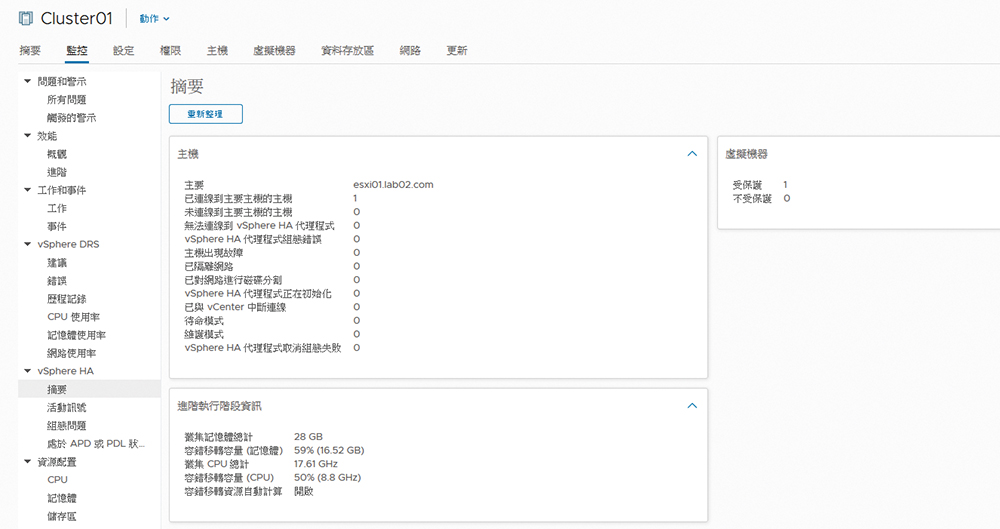Open 事件 under 工作和事件
1000x529 pixels.
pos(57,227)
